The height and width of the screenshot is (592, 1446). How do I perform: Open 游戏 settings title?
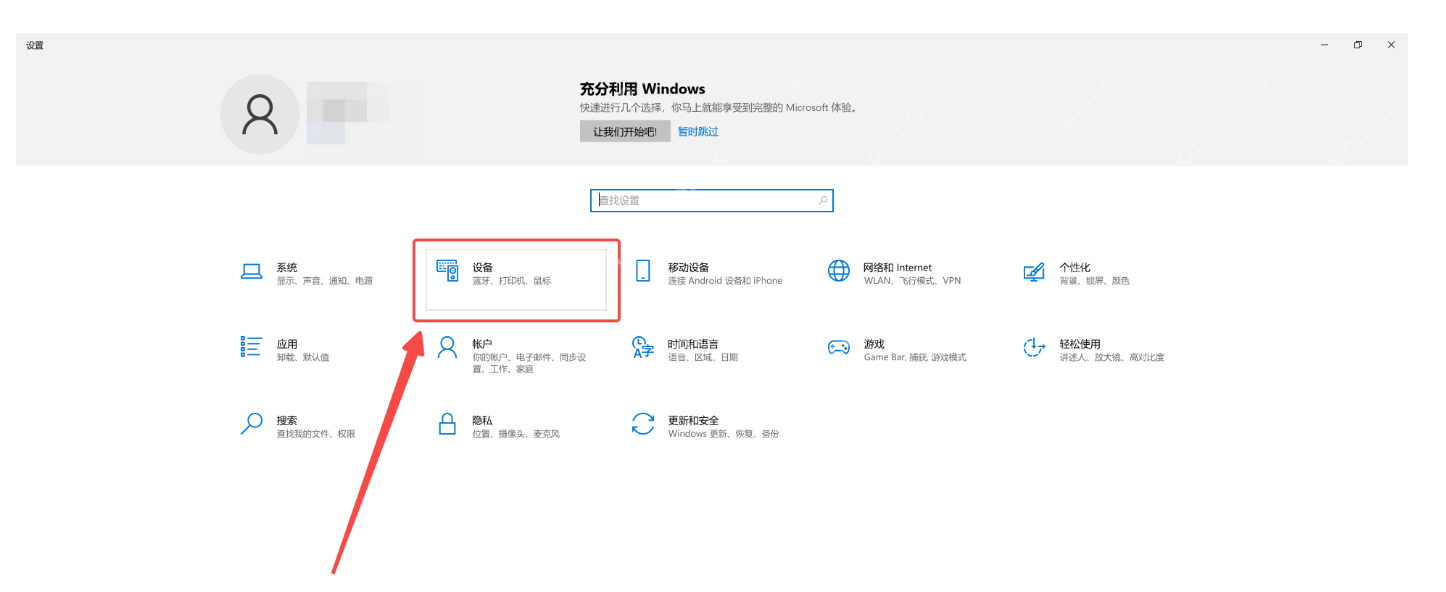(874, 343)
